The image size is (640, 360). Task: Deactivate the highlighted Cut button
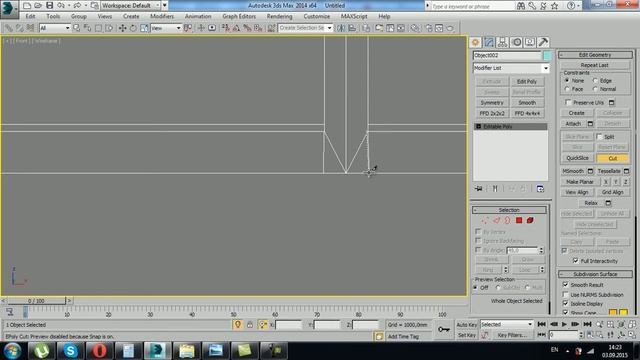613,158
